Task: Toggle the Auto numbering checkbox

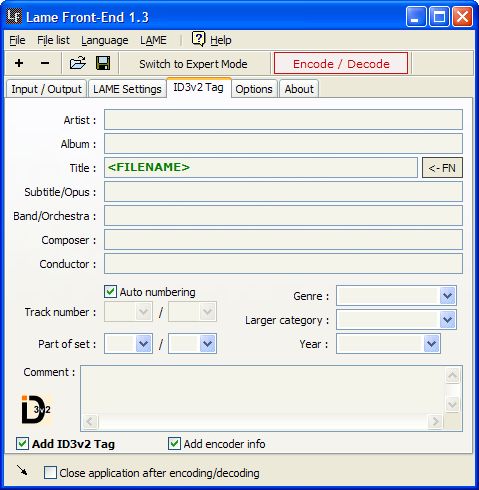Action: click(110, 292)
